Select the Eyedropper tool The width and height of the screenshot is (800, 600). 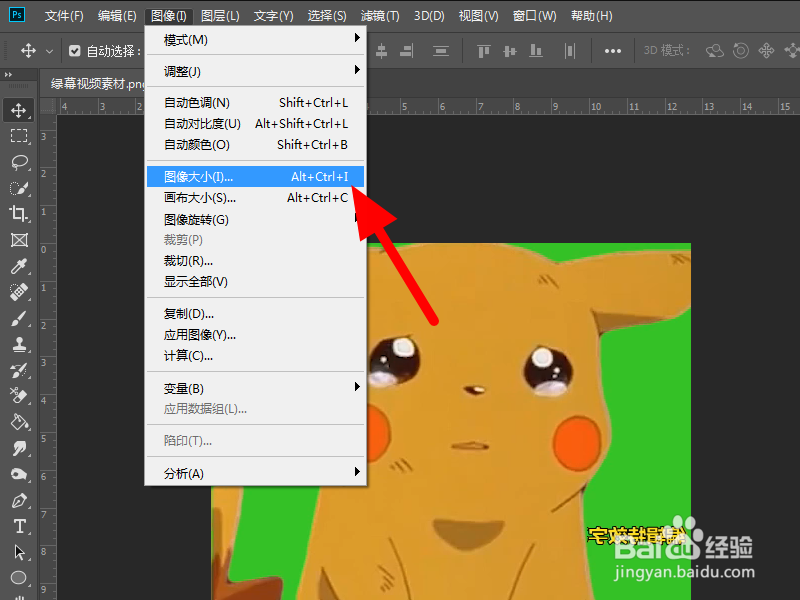point(19,266)
